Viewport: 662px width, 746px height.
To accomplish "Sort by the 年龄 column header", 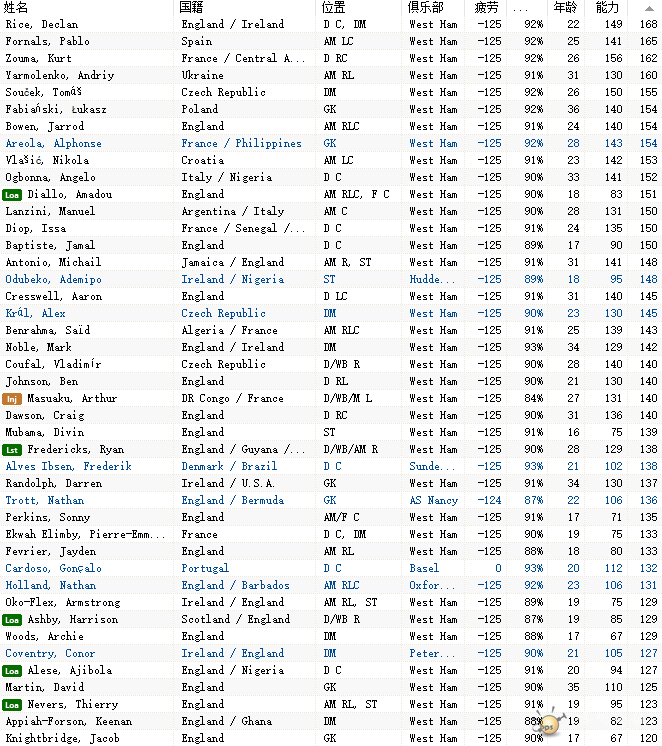I will click(x=565, y=8).
